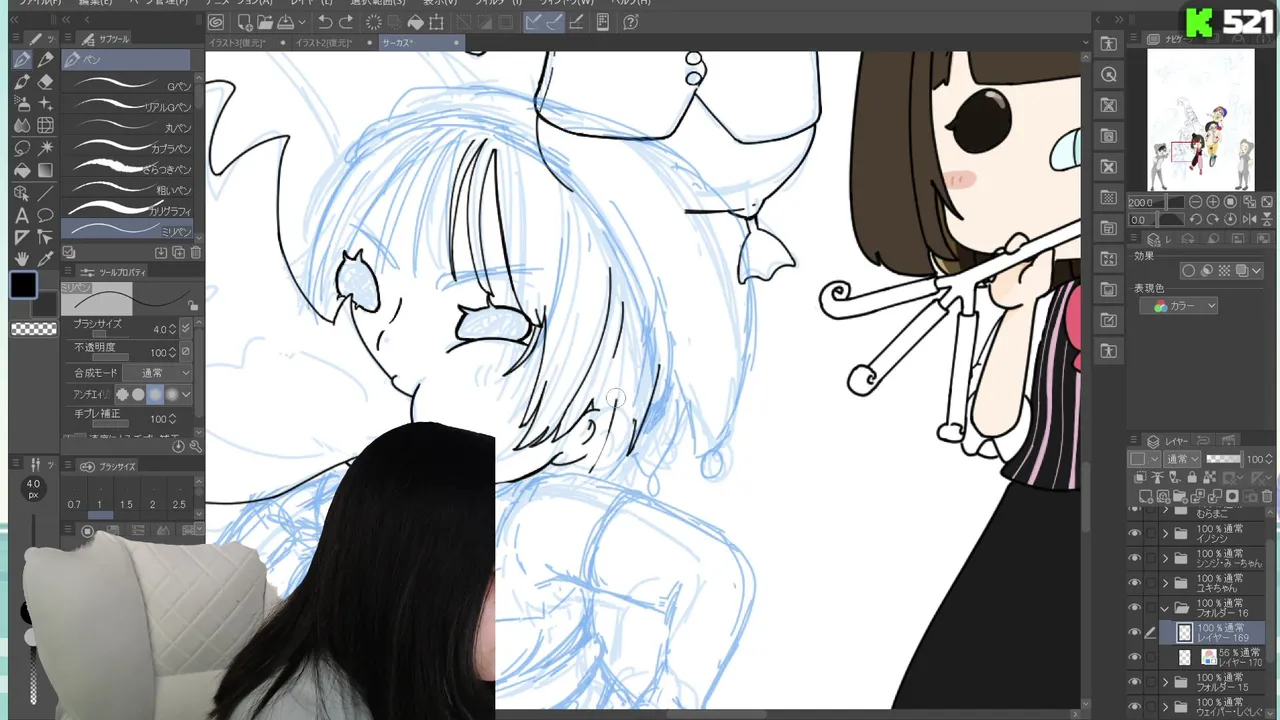Hide the フォルダー 16 layer folder
Screen dimensions: 1280x720
(1134, 608)
